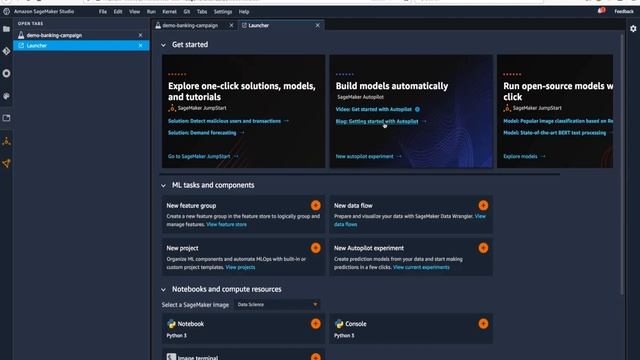The height and width of the screenshot is (360, 640).
Task: Click the notification bell icon
Action: 601,11
